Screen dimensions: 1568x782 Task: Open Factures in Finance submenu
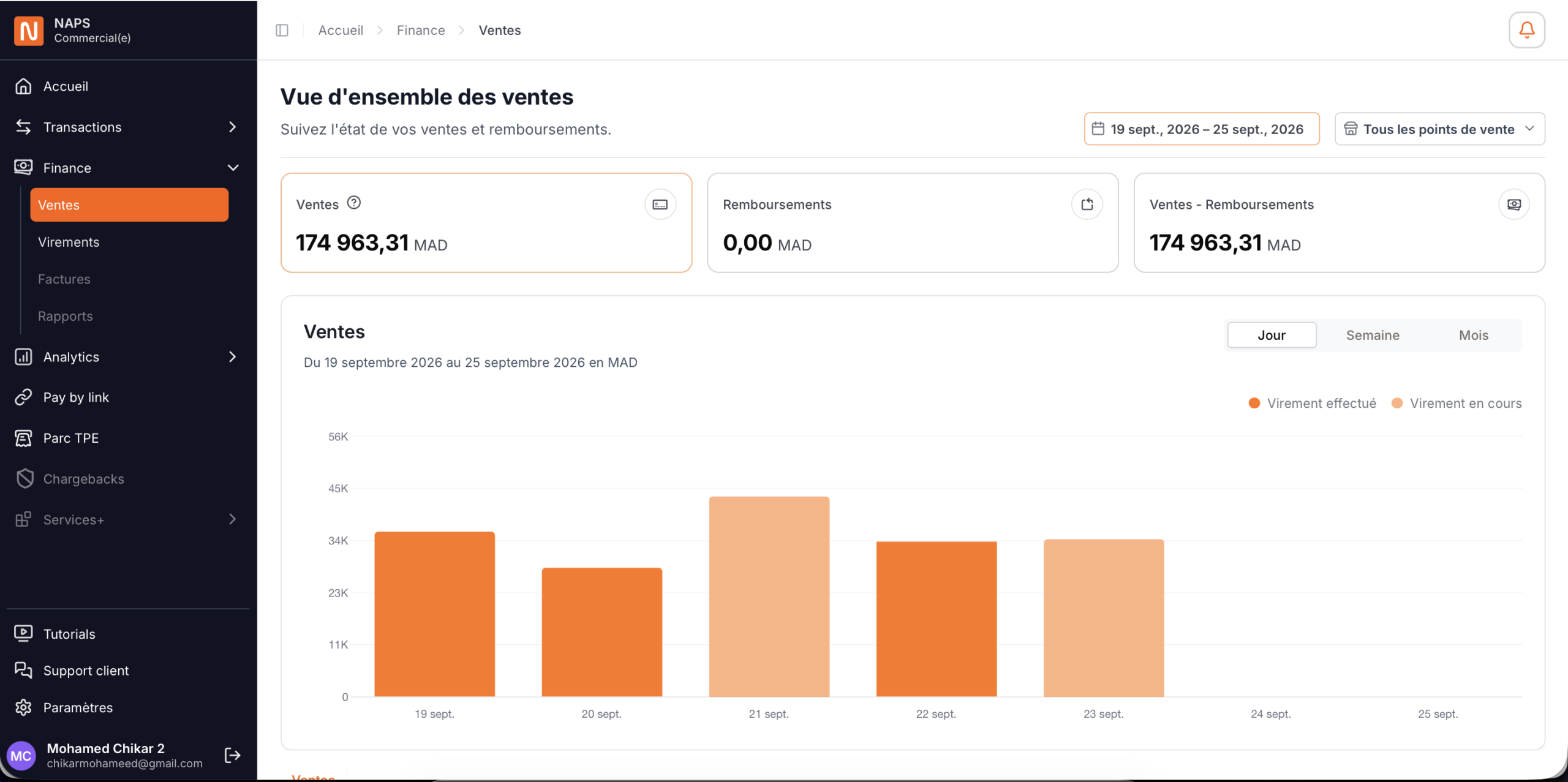129,279
